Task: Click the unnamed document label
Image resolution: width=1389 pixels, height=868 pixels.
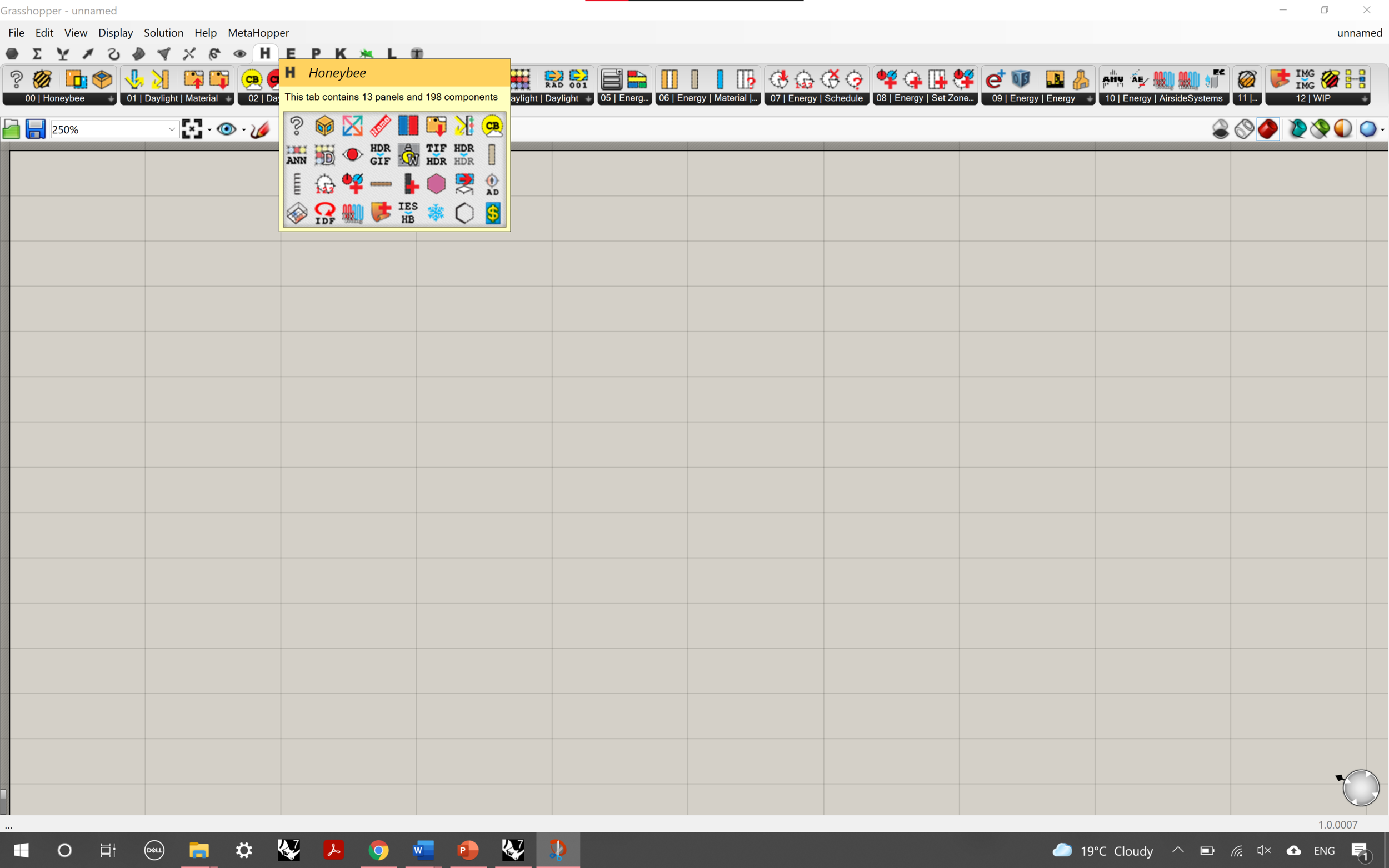Action: pos(1359,33)
